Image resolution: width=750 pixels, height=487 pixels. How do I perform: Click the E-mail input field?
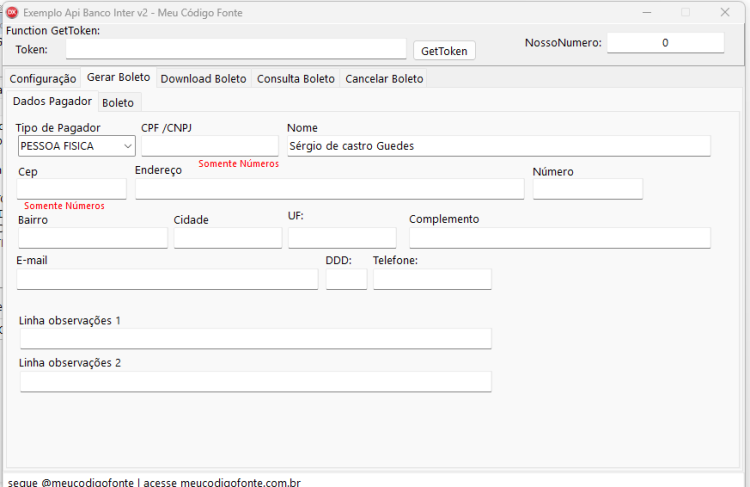(x=167, y=279)
